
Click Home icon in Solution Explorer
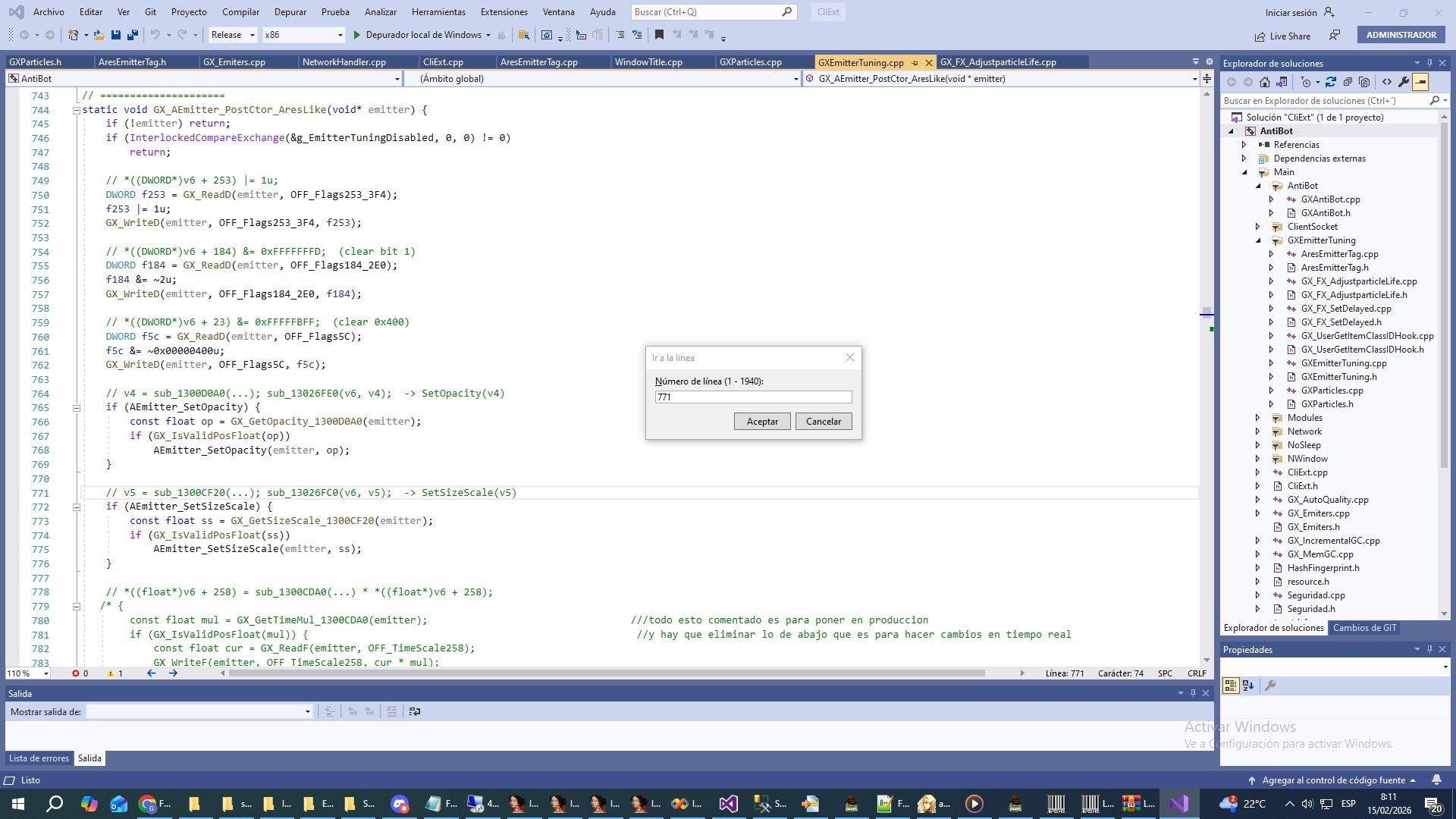(x=1264, y=82)
